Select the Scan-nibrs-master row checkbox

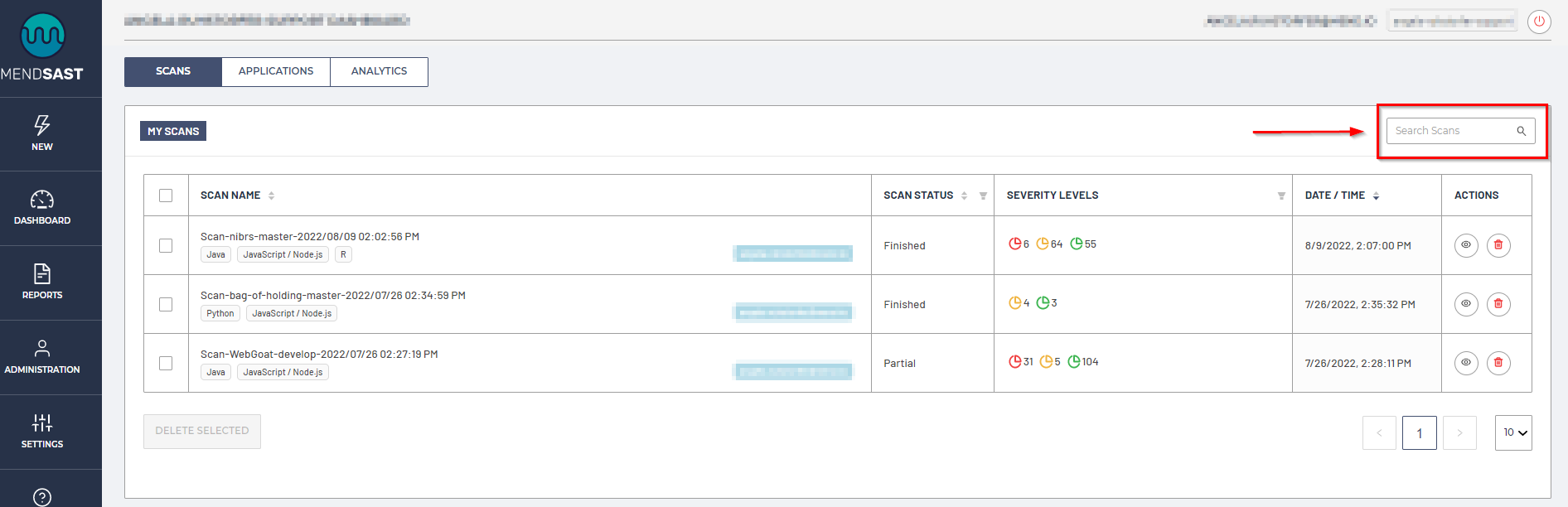click(x=166, y=245)
